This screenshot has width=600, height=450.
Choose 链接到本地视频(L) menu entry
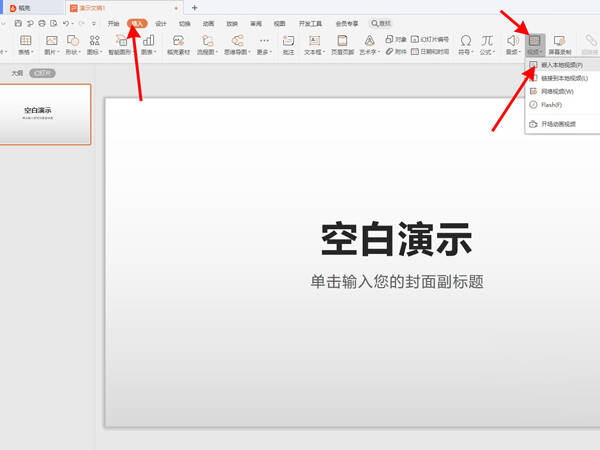(563, 78)
